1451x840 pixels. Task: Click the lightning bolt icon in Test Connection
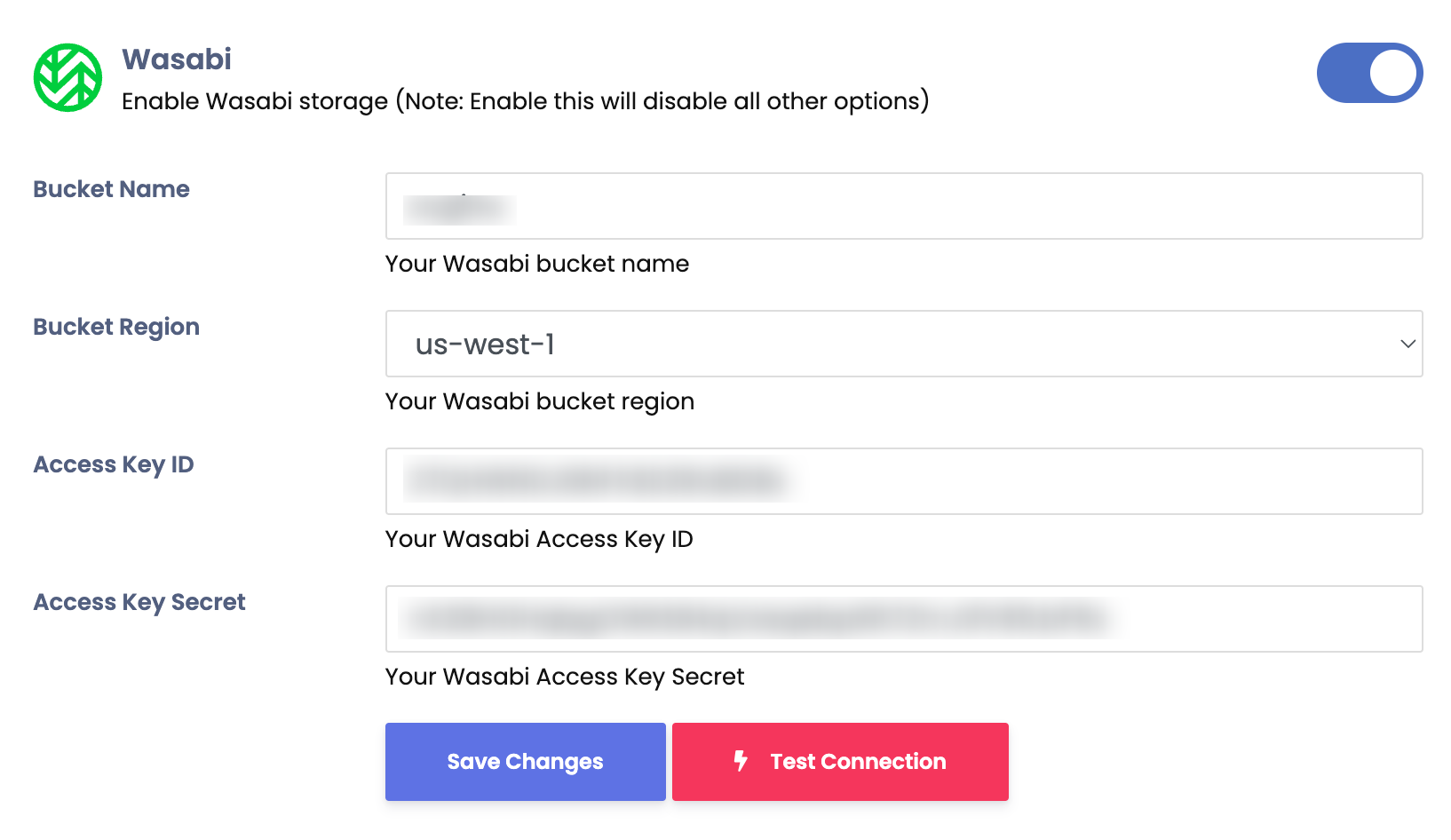pos(741,761)
